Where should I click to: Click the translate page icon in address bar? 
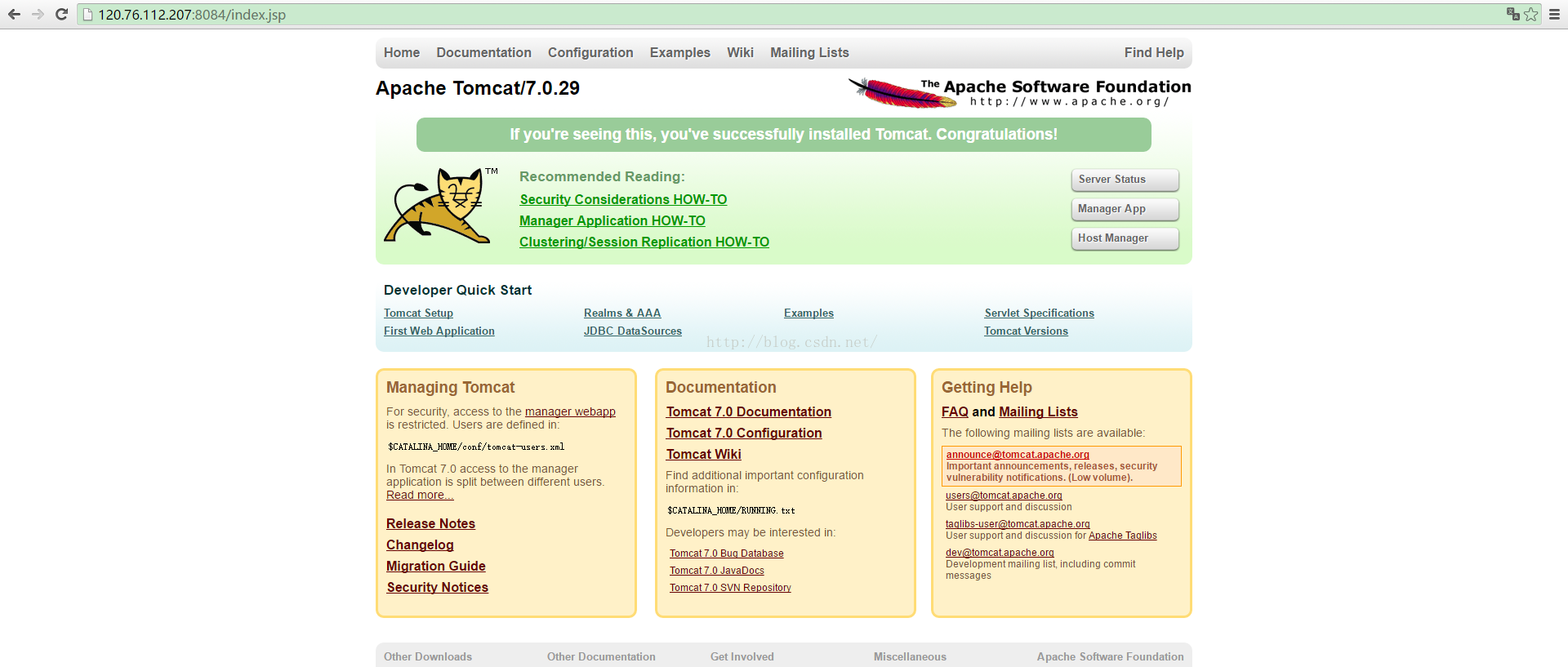click(1512, 14)
